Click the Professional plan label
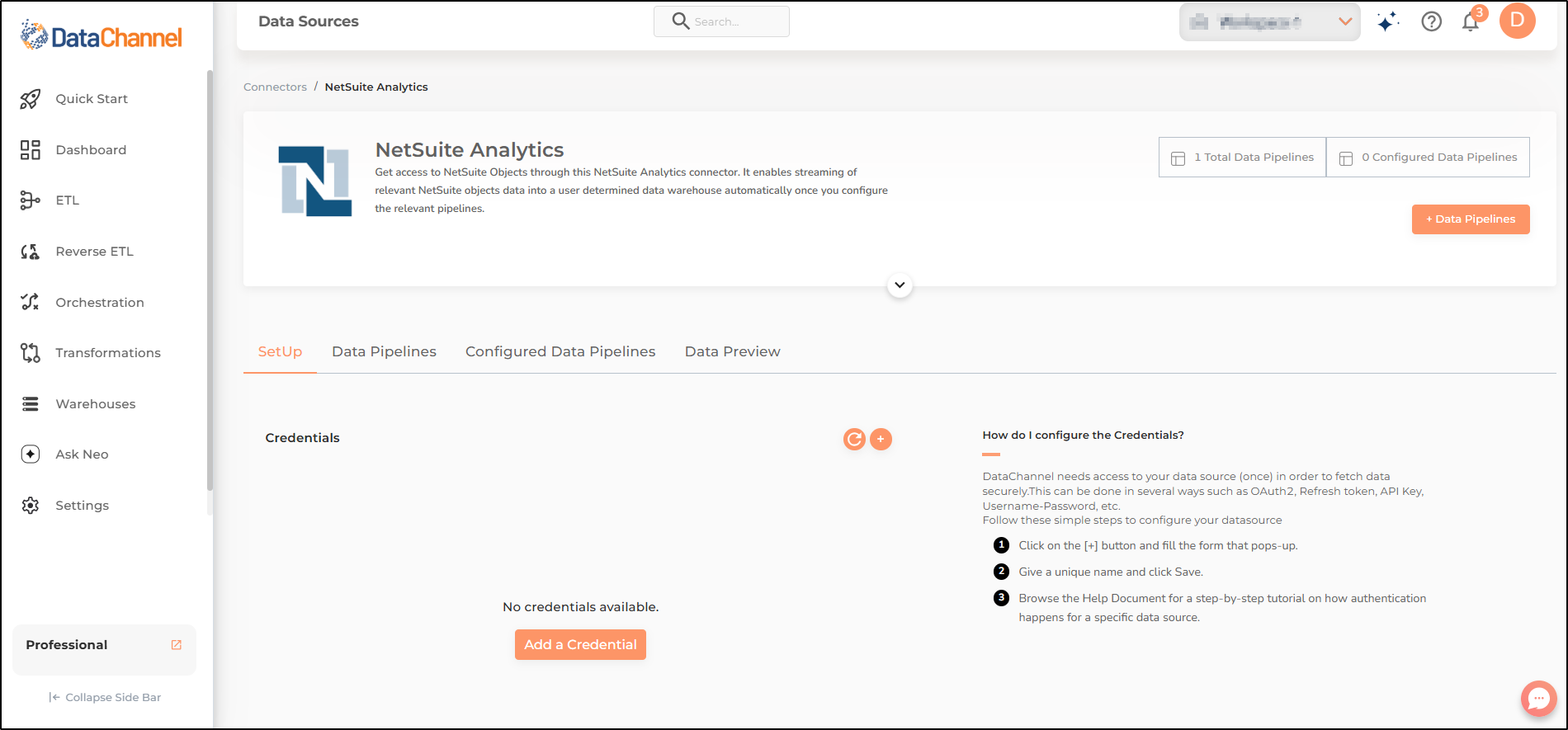 click(x=67, y=645)
